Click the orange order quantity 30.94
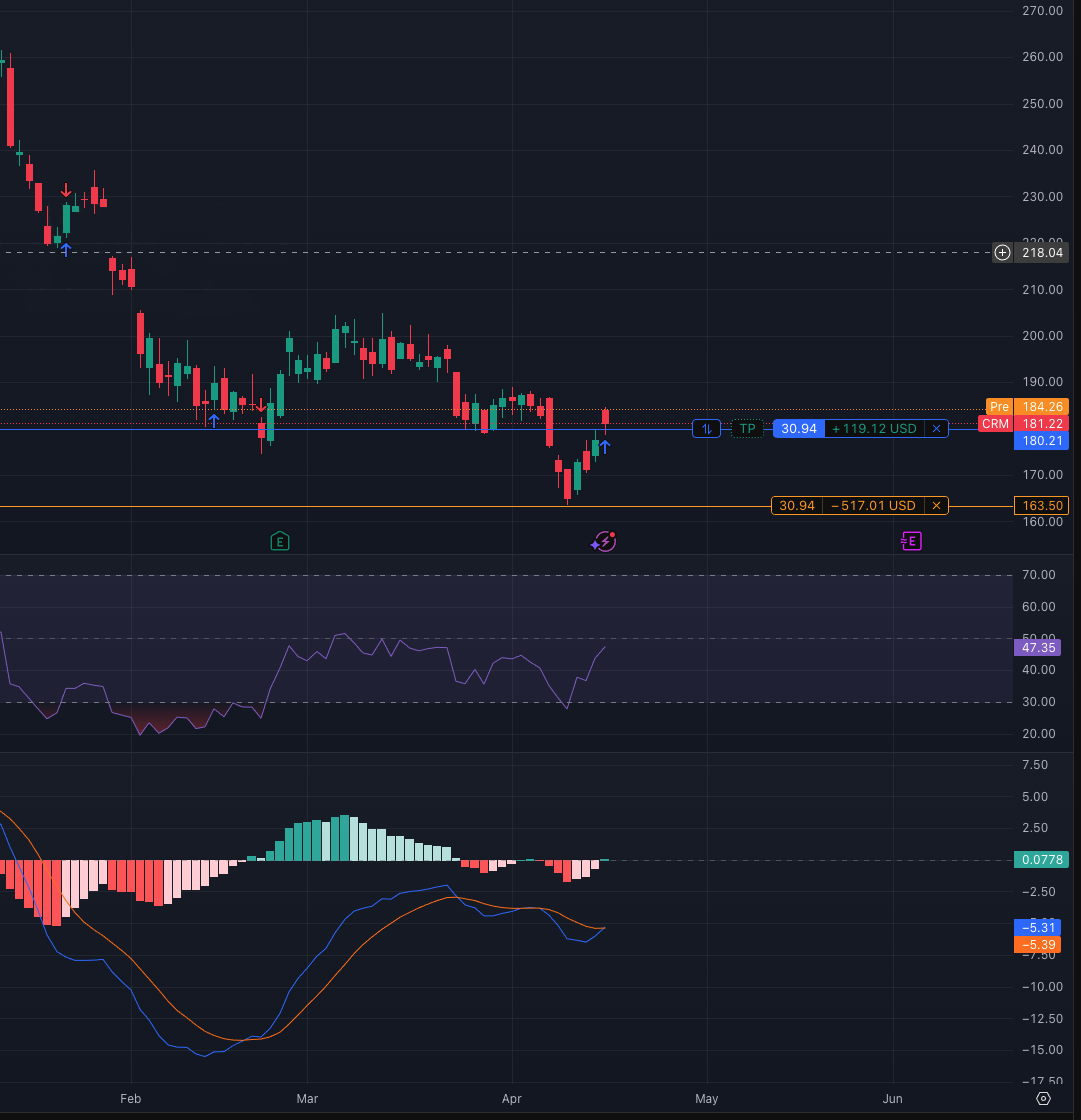 [x=797, y=506]
